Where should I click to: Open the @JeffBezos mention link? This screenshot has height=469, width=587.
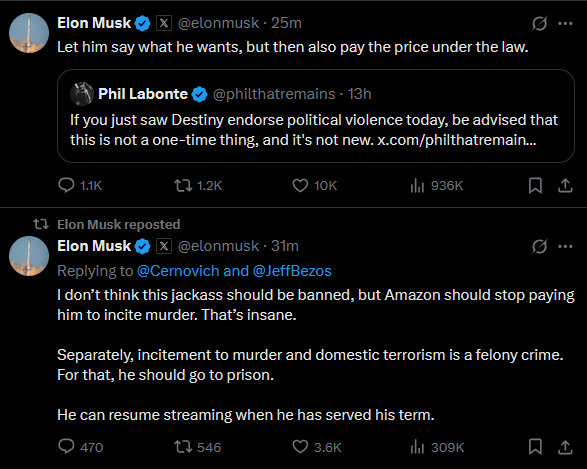click(x=292, y=271)
